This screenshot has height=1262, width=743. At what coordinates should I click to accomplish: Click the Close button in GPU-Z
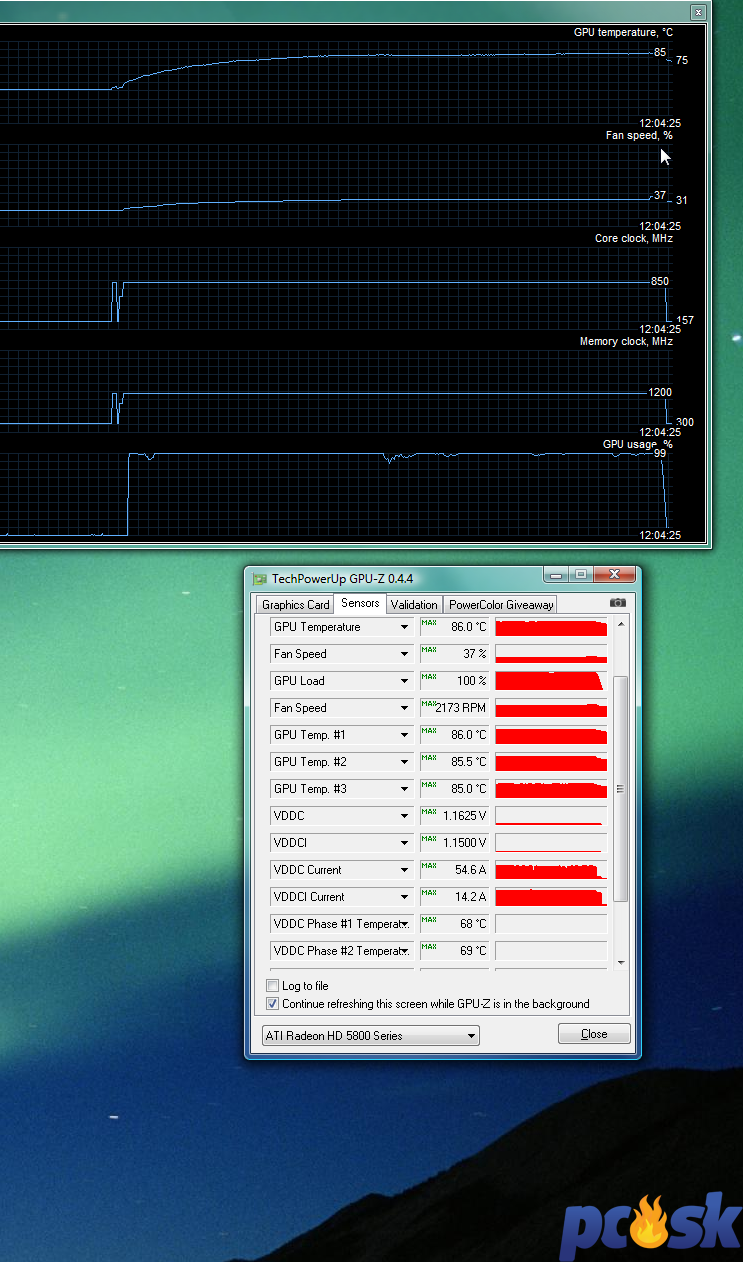coord(594,1034)
